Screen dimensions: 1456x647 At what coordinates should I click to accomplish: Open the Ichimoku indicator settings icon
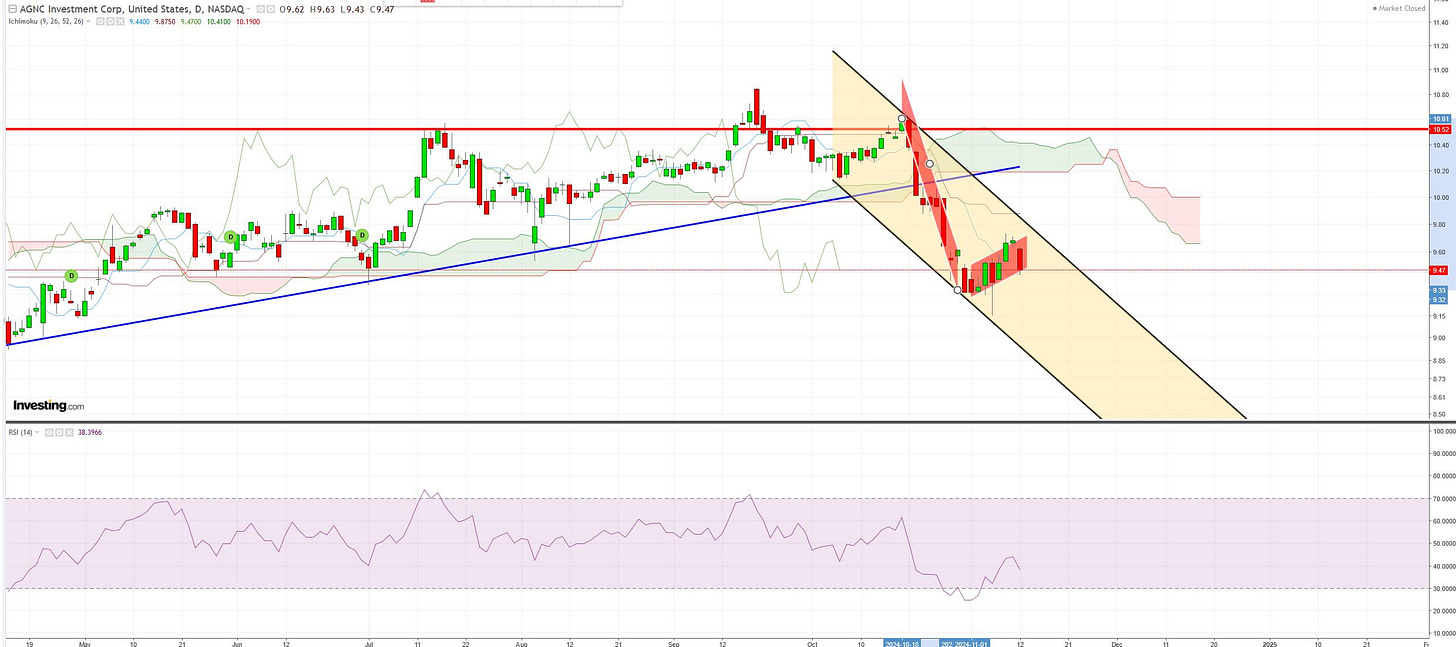(110, 21)
